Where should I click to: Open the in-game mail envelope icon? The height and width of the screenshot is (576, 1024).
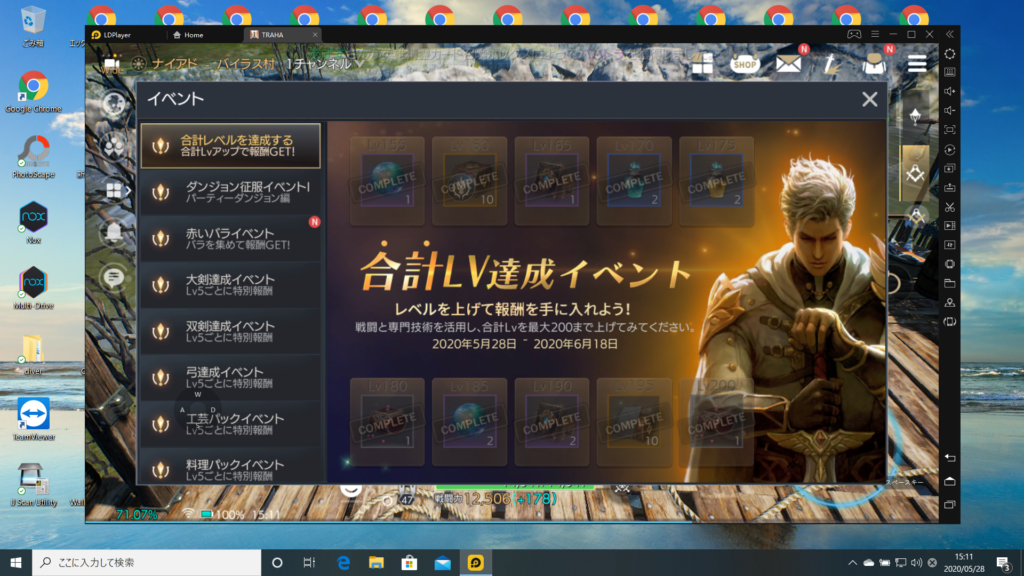click(x=789, y=64)
